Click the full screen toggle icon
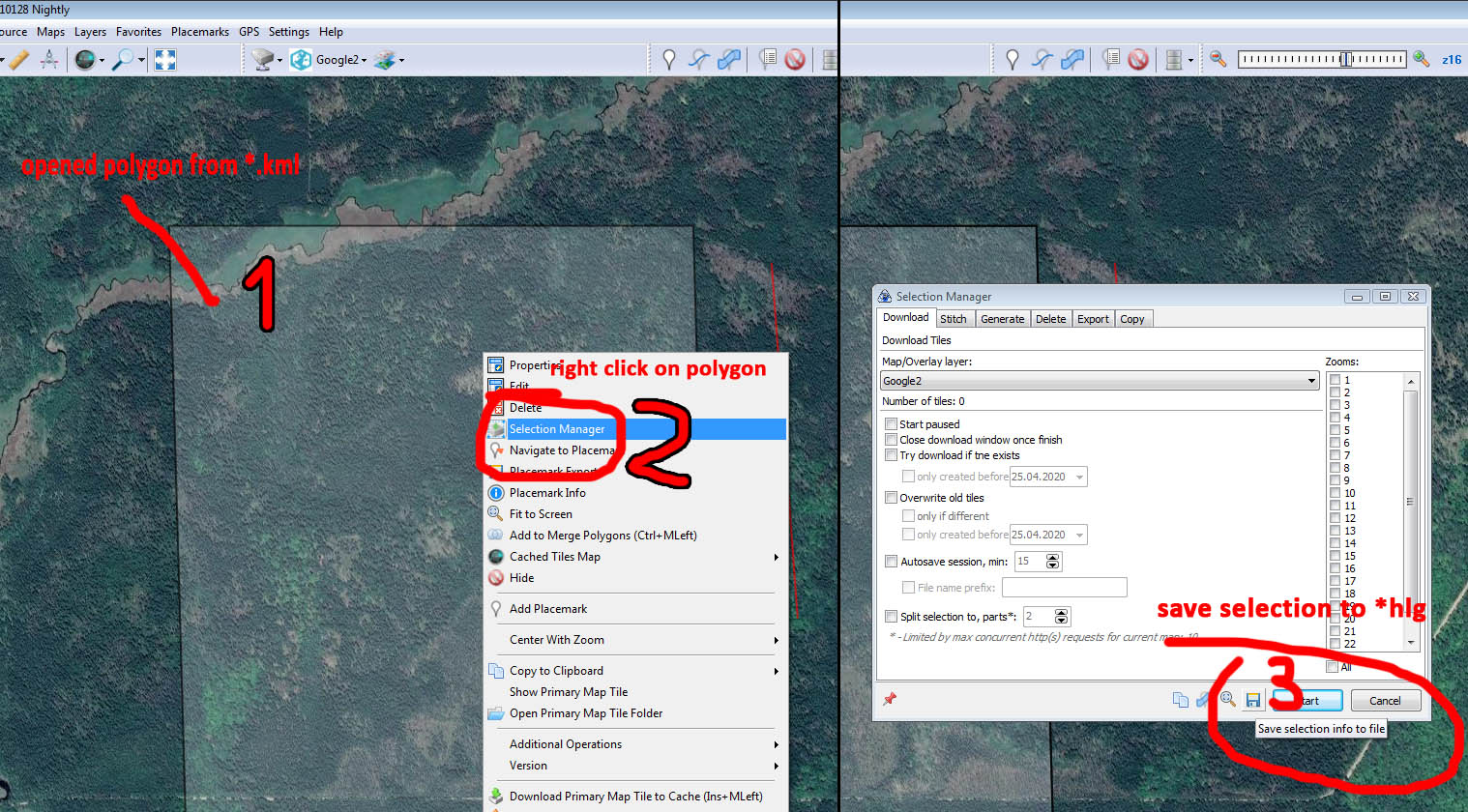 pyautogui.click(x=165, y=60)
